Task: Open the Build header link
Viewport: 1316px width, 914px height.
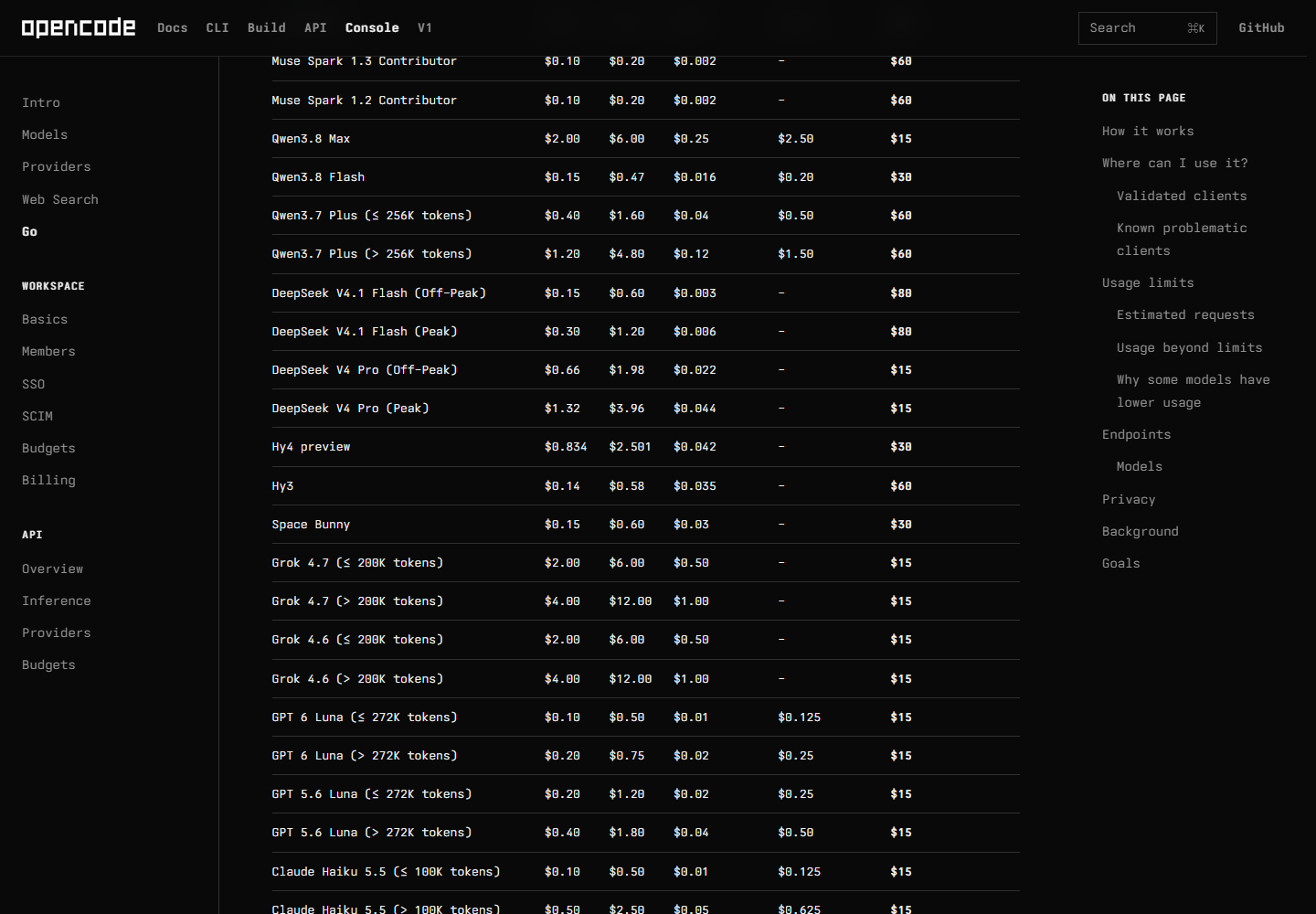Action: [x=267, y=27]
